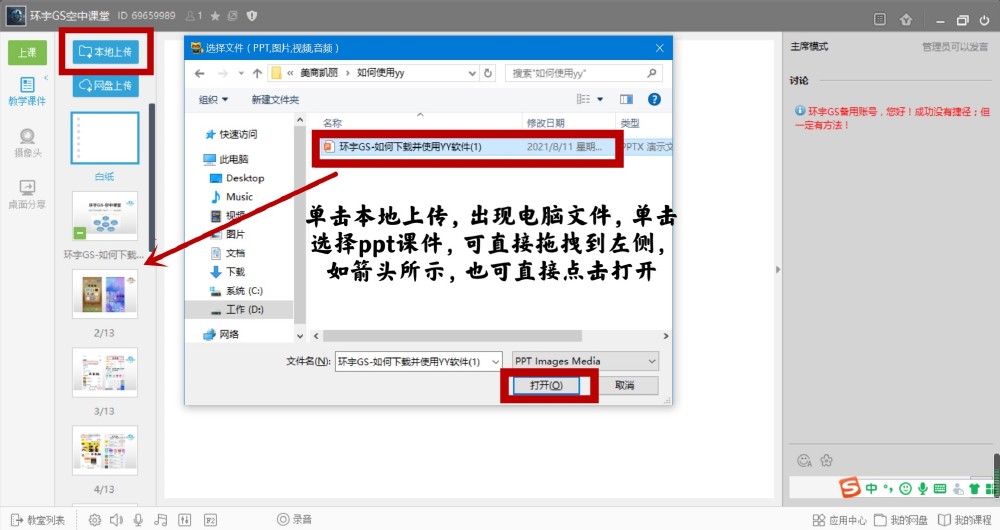The width and height of the screenshot is (1000, 530).
Task: Click the member count icon in title bar
Action: (193, 15)
